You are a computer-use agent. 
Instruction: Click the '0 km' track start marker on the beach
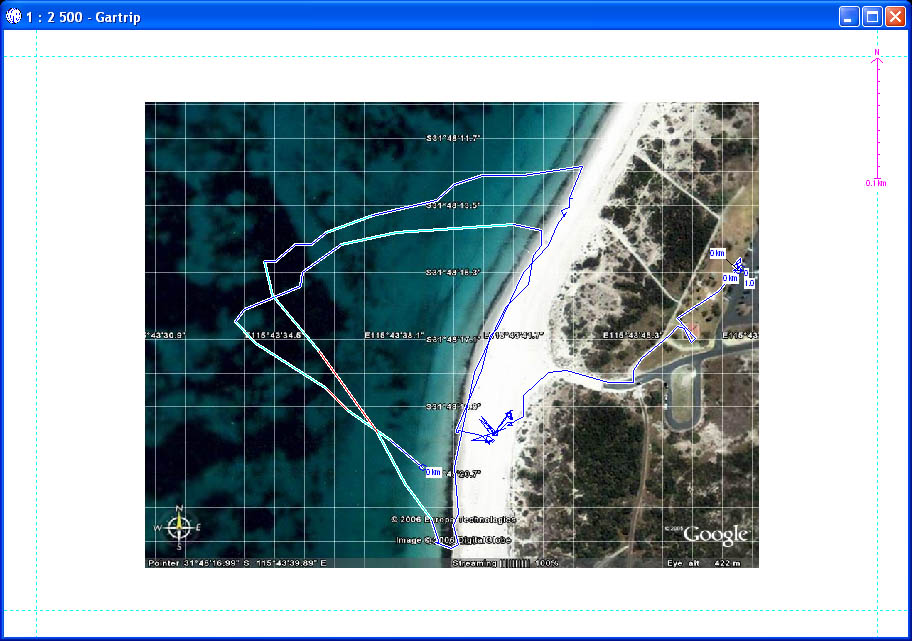[x=435, y=471]
